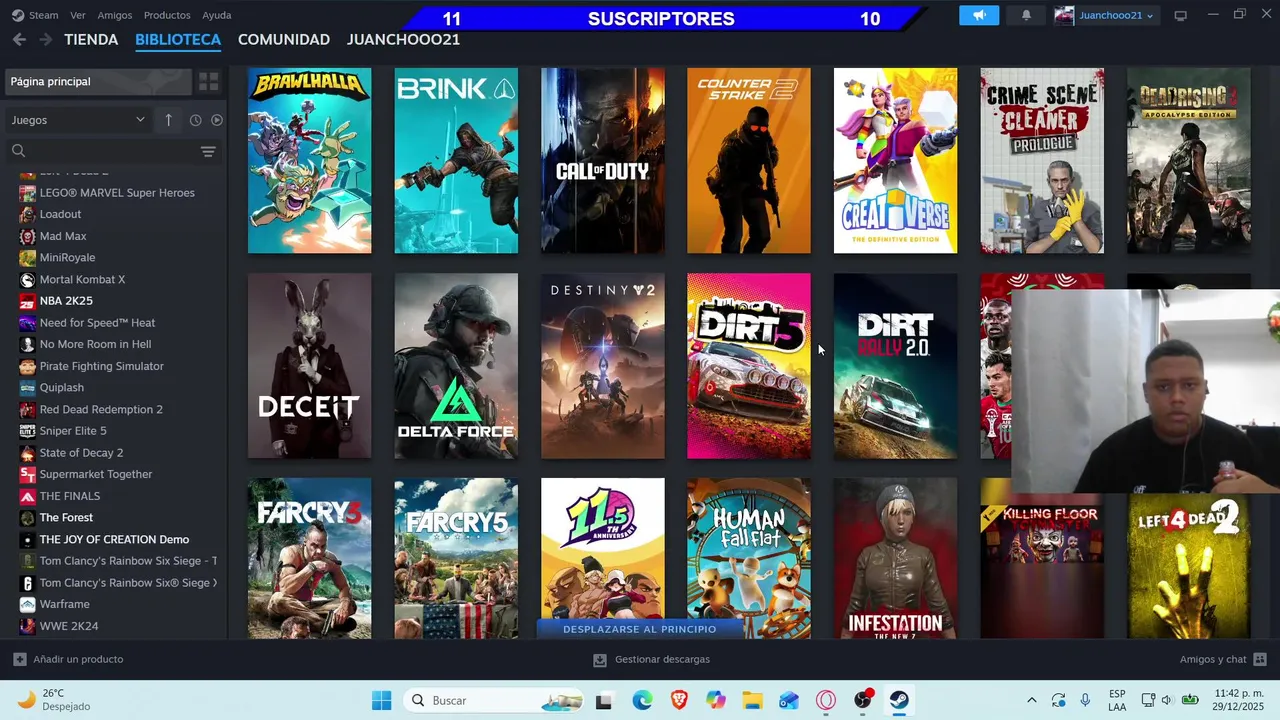
Task: Switch to the BIBLIOTECA tab
Action: click(x=178, y=39)
